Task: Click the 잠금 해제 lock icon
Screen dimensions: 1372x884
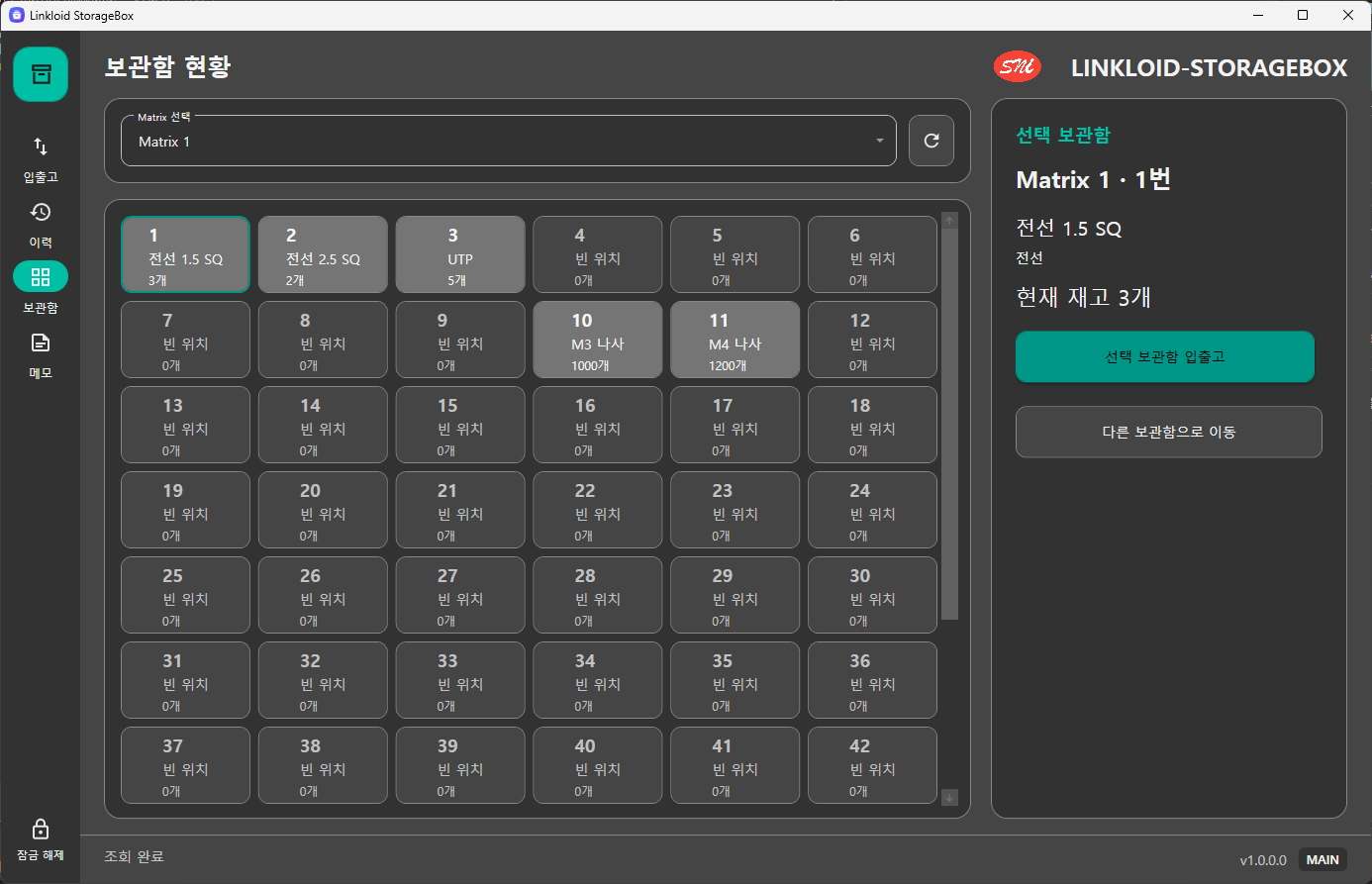Action: 41,829
